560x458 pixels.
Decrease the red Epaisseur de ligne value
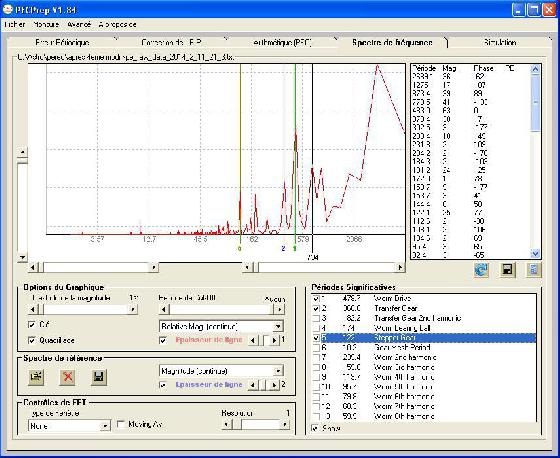[253, 340]
